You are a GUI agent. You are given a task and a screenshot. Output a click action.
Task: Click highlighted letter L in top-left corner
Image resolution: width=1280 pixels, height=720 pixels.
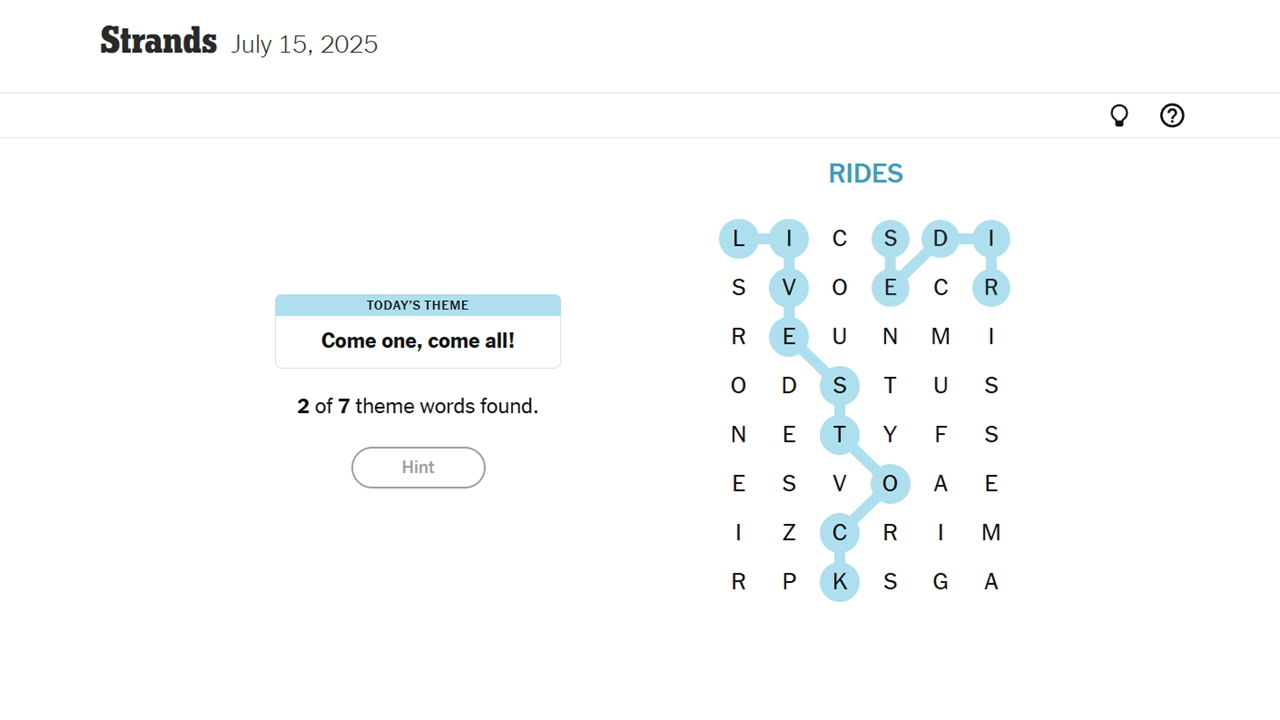738,239
